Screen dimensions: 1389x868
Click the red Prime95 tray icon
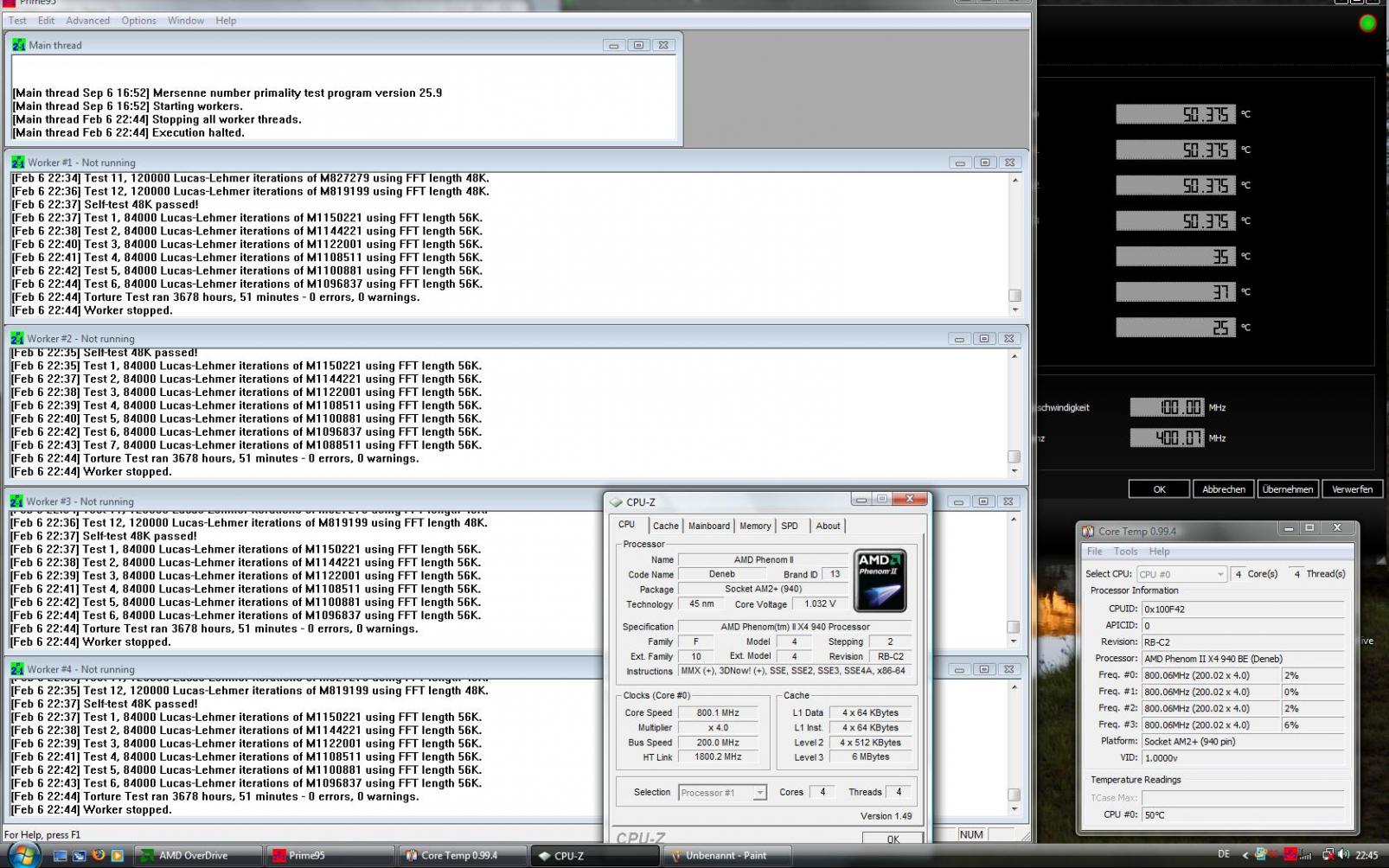click(1292, 854)
